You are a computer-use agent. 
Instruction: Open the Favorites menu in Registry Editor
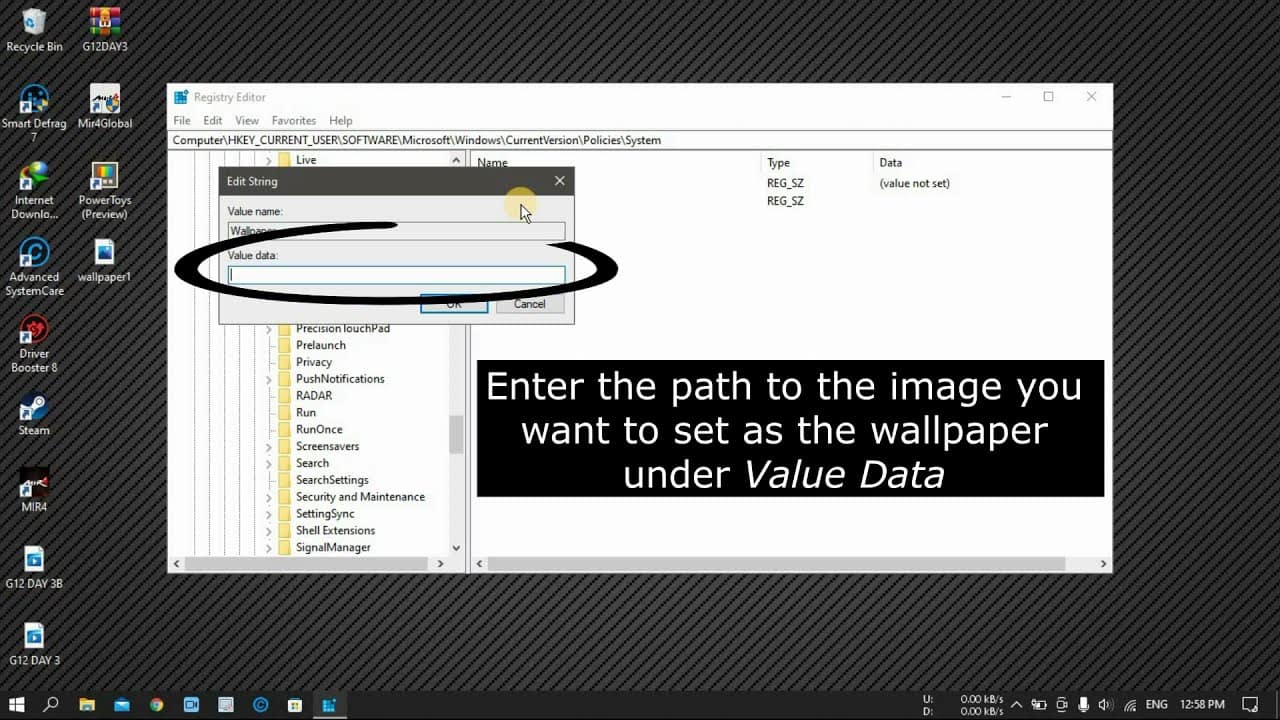coord(293,120)
